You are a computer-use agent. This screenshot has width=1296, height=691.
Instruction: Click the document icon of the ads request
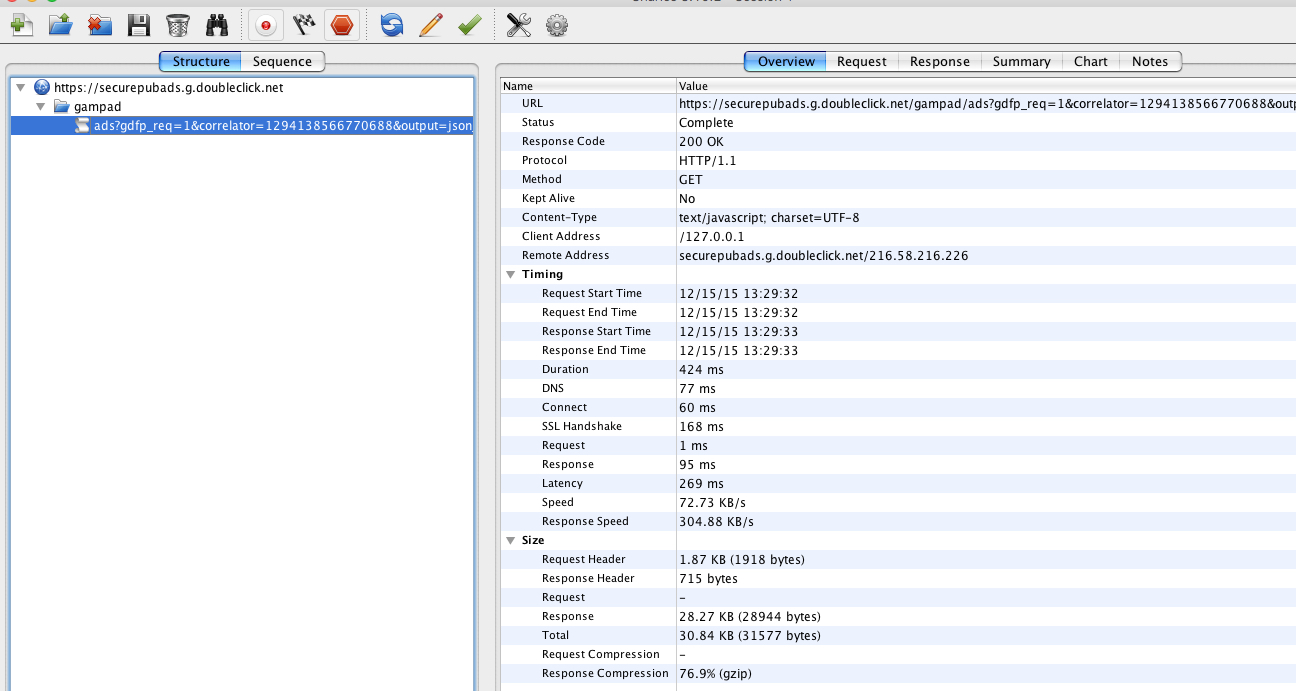pyautogui.click(x=83, y=125)
